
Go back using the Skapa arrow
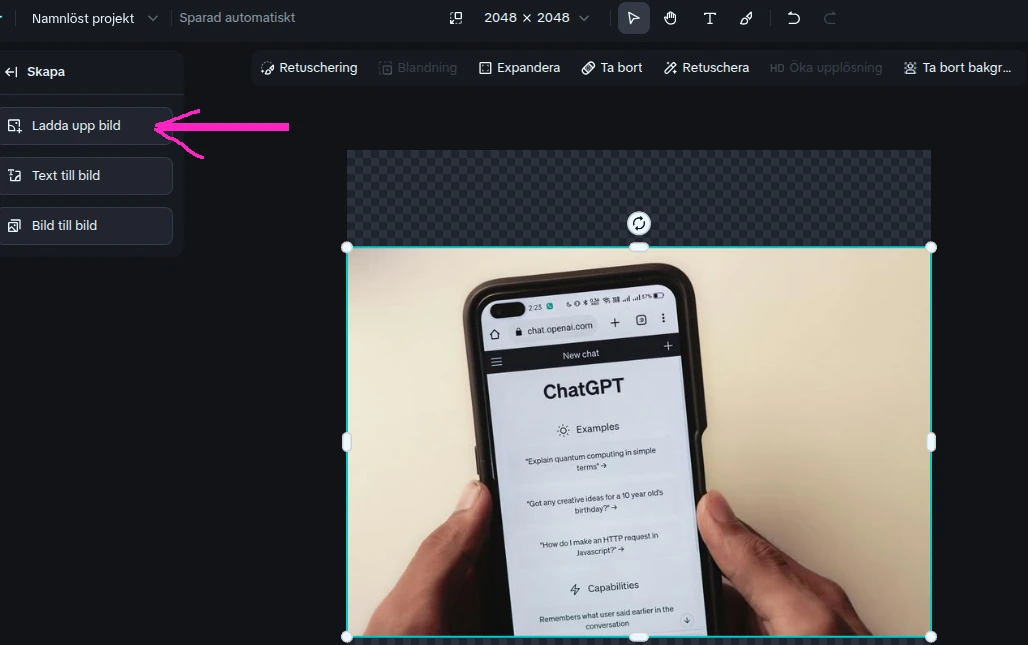tap(11, 72)
